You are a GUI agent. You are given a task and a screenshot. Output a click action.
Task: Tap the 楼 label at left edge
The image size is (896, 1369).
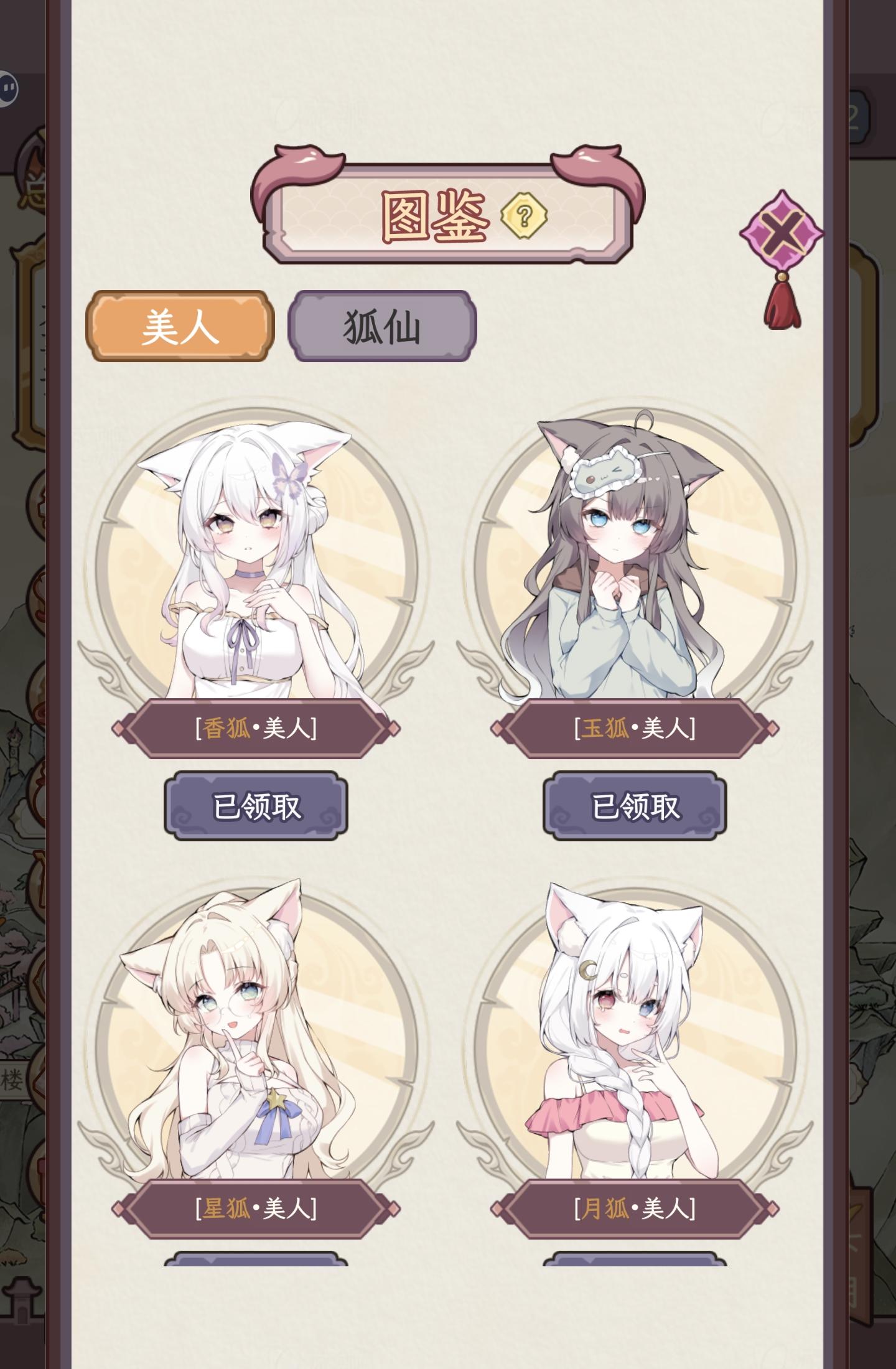point(12,1080)
